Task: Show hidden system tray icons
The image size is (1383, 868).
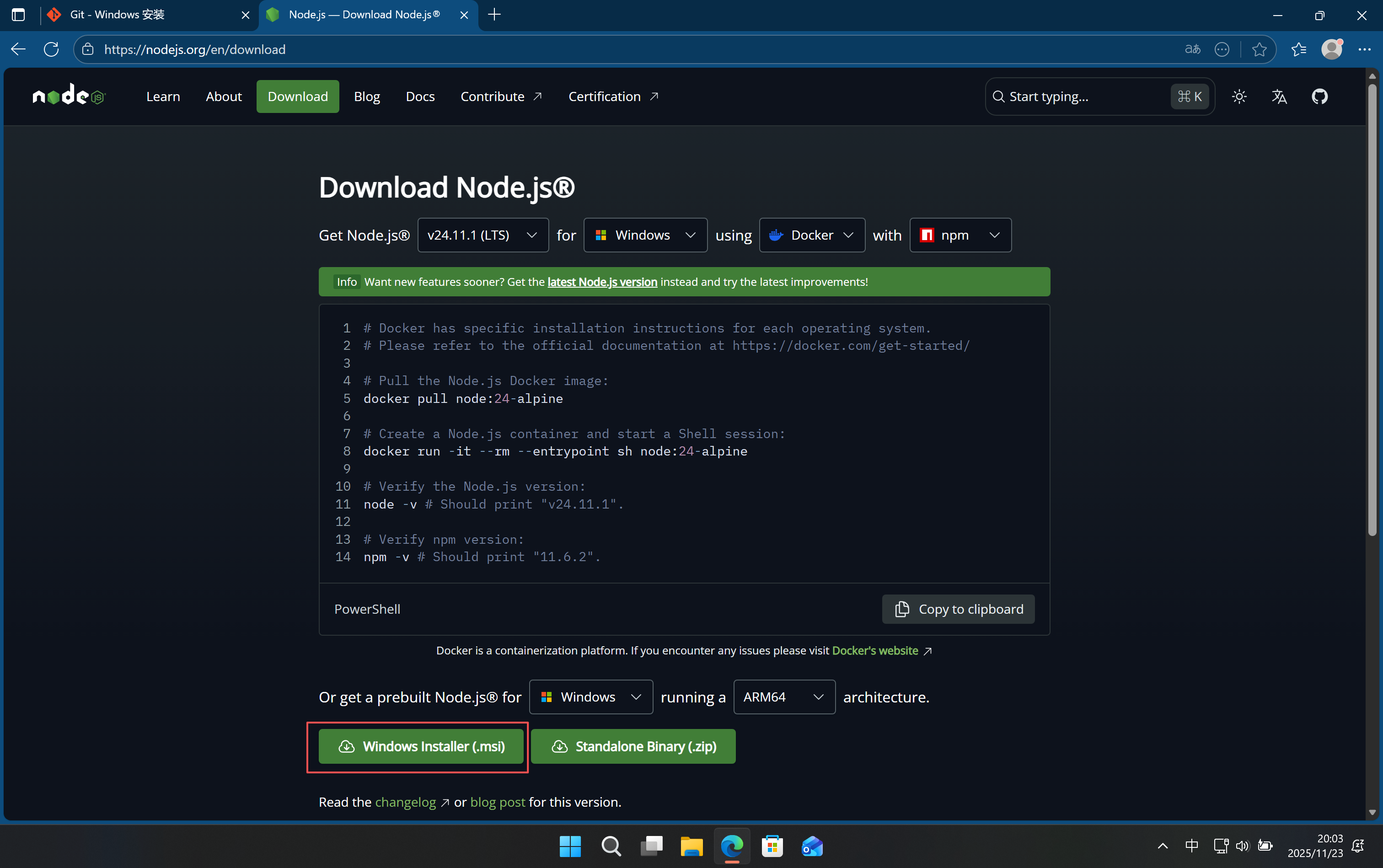Action: point(1163,846)
